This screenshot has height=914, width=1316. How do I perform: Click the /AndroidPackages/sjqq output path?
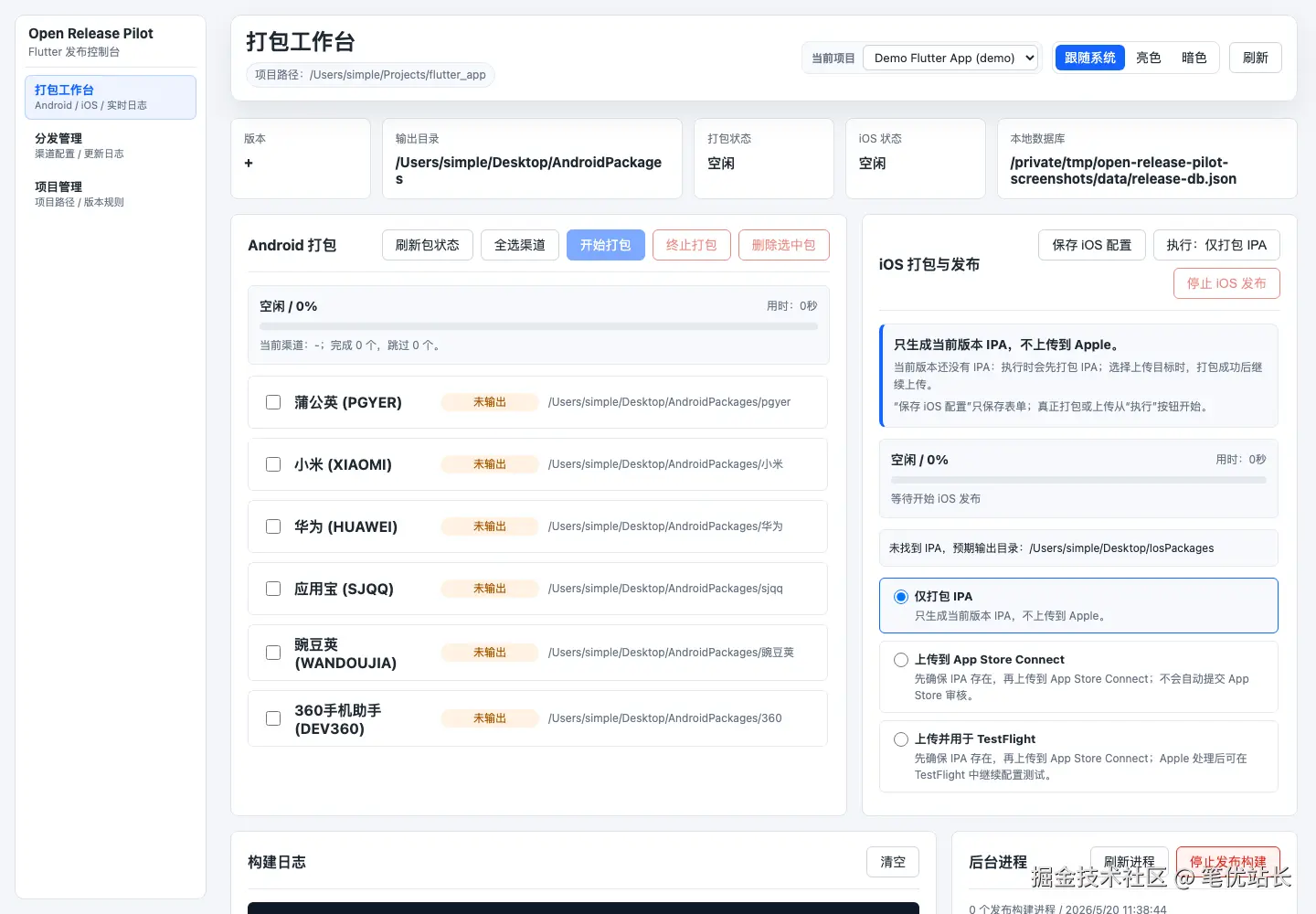pos(666,589)
